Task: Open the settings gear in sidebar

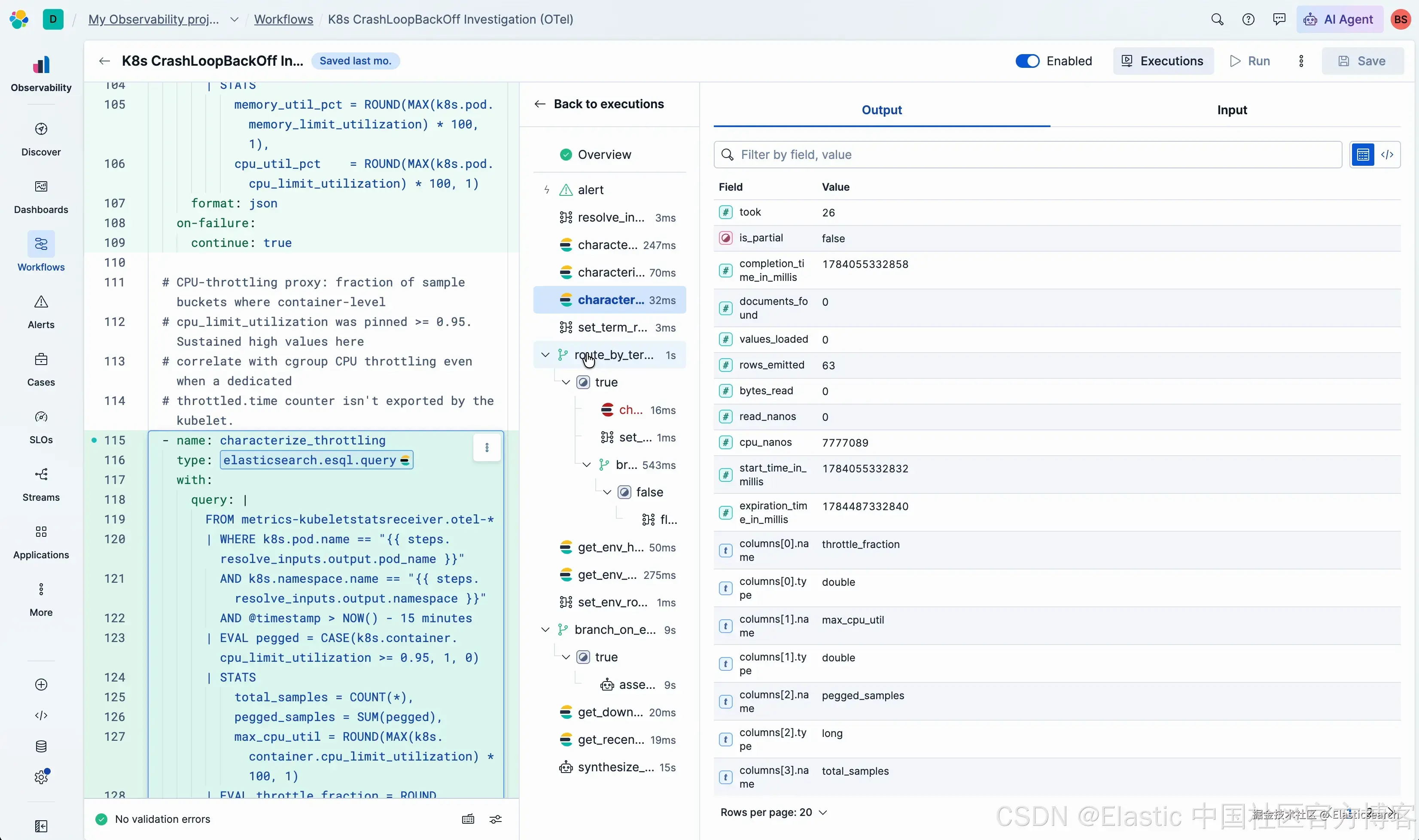Action: pyautogui.click(x=41, y=776)
